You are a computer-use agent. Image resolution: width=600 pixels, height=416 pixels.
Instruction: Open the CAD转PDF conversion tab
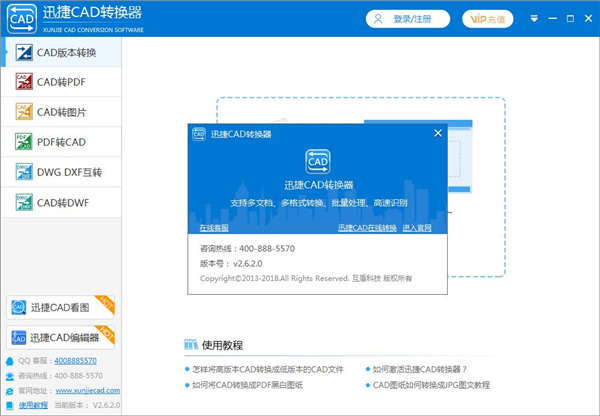pyautogui.click(x=62, y=82)
